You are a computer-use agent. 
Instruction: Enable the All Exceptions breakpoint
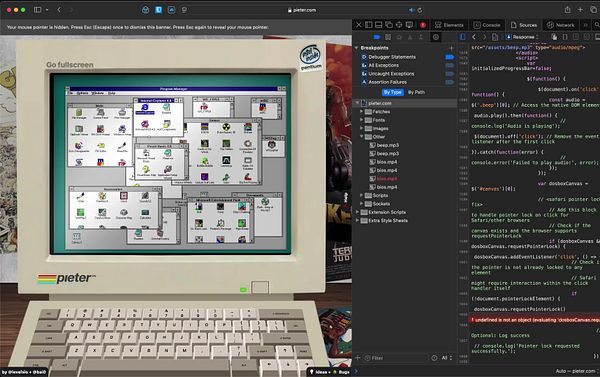450,65
